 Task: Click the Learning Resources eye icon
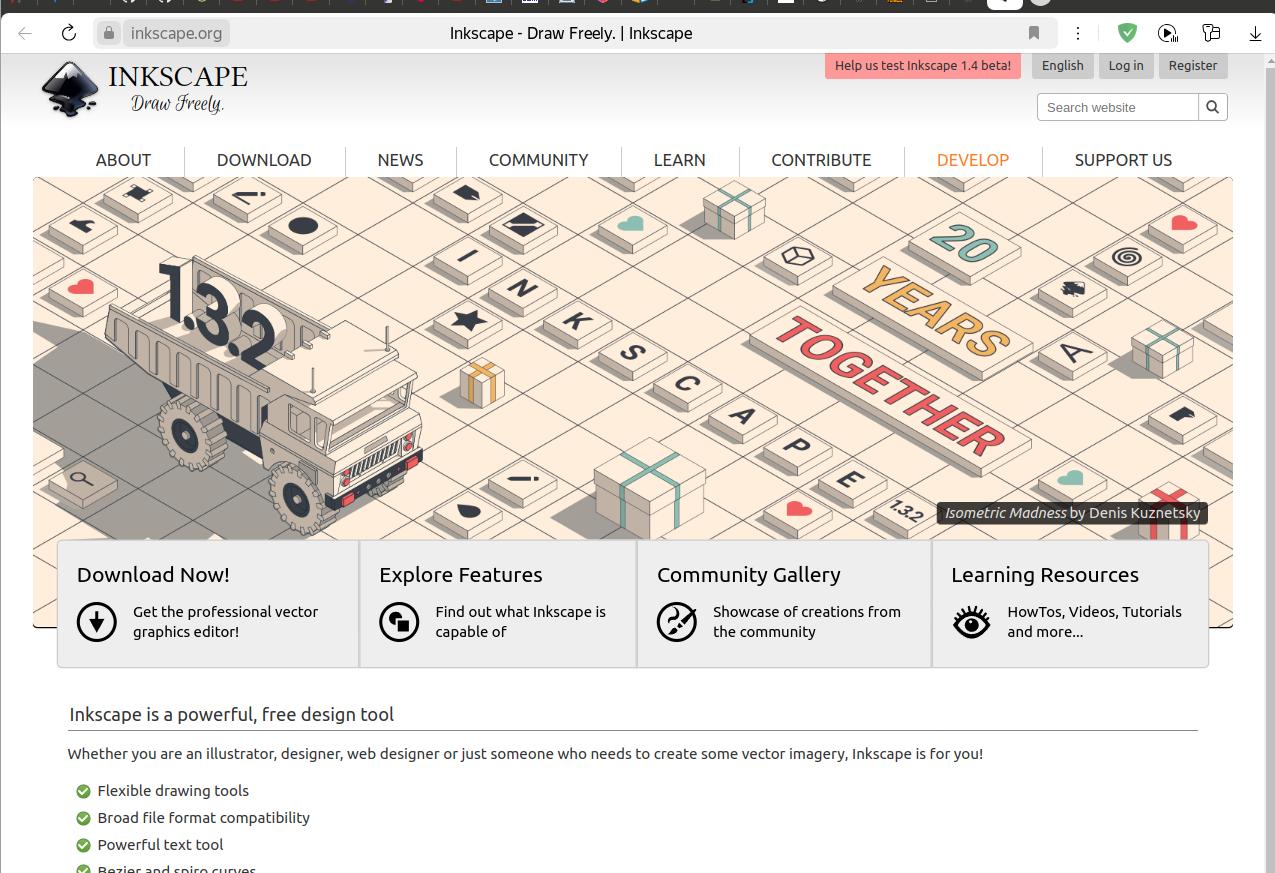pos(971,622)
